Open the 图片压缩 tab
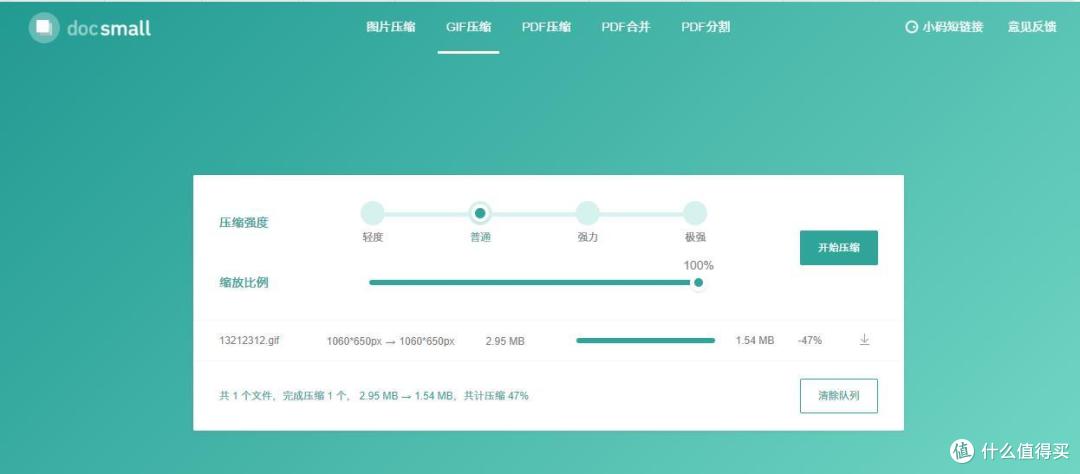The image size is (1080, 474). [x=391, y=27]
